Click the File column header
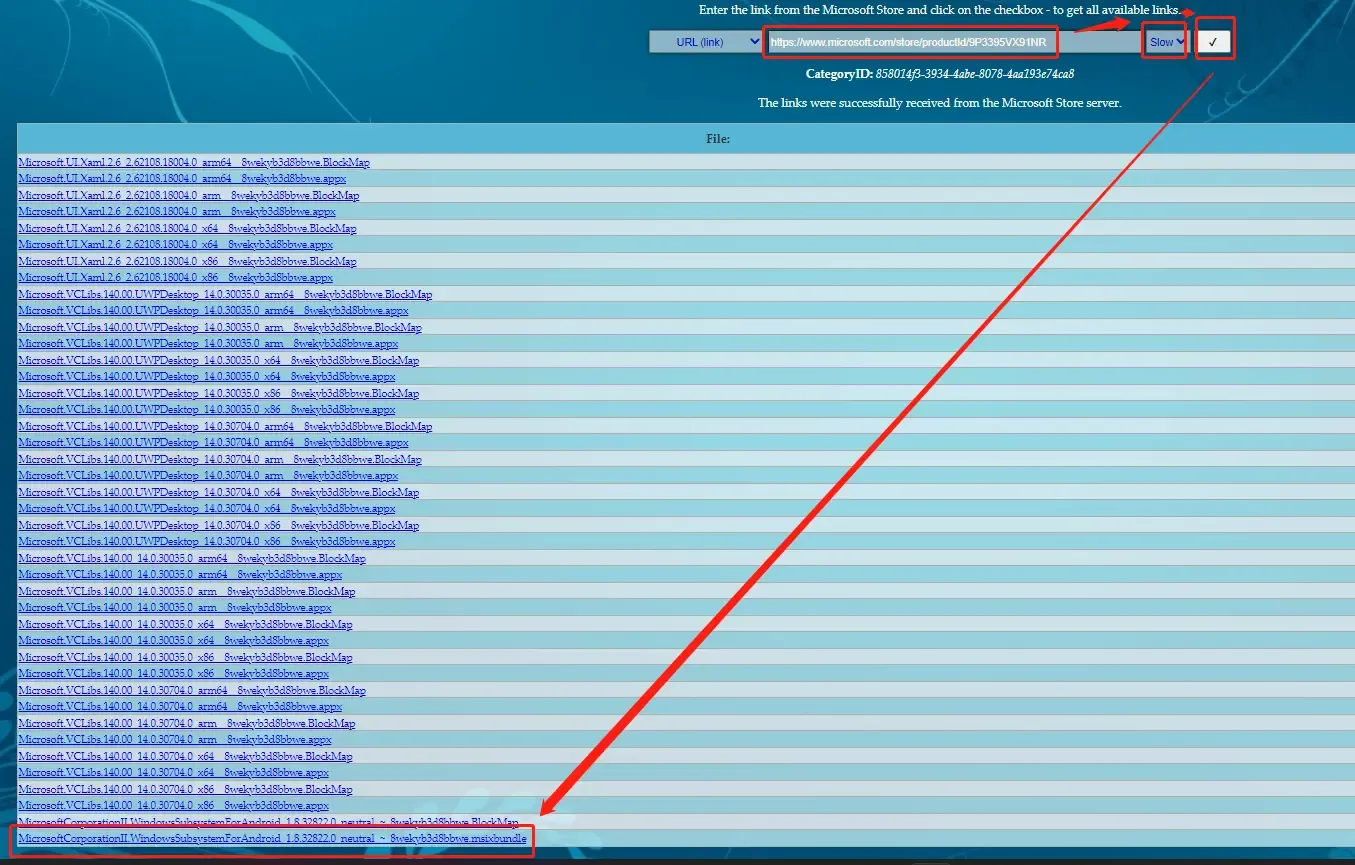Screen dimensions: 1355x865 (x=717, y=139)
